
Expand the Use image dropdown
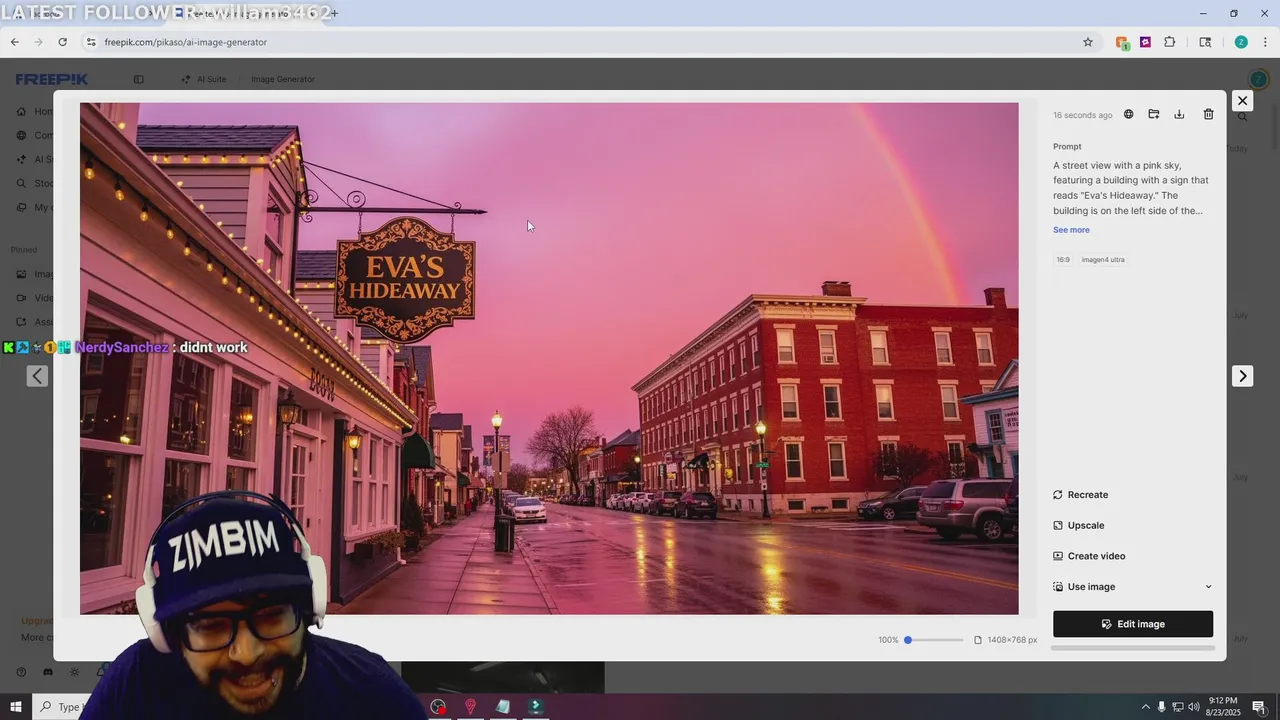(x=1133, y=587)
